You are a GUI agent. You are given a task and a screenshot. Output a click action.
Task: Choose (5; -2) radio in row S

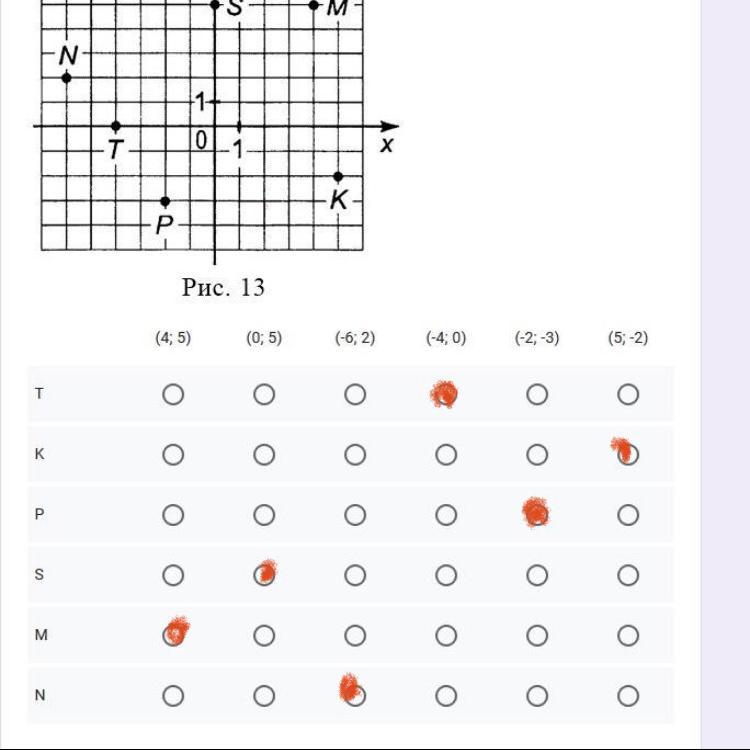pos(628,575)
